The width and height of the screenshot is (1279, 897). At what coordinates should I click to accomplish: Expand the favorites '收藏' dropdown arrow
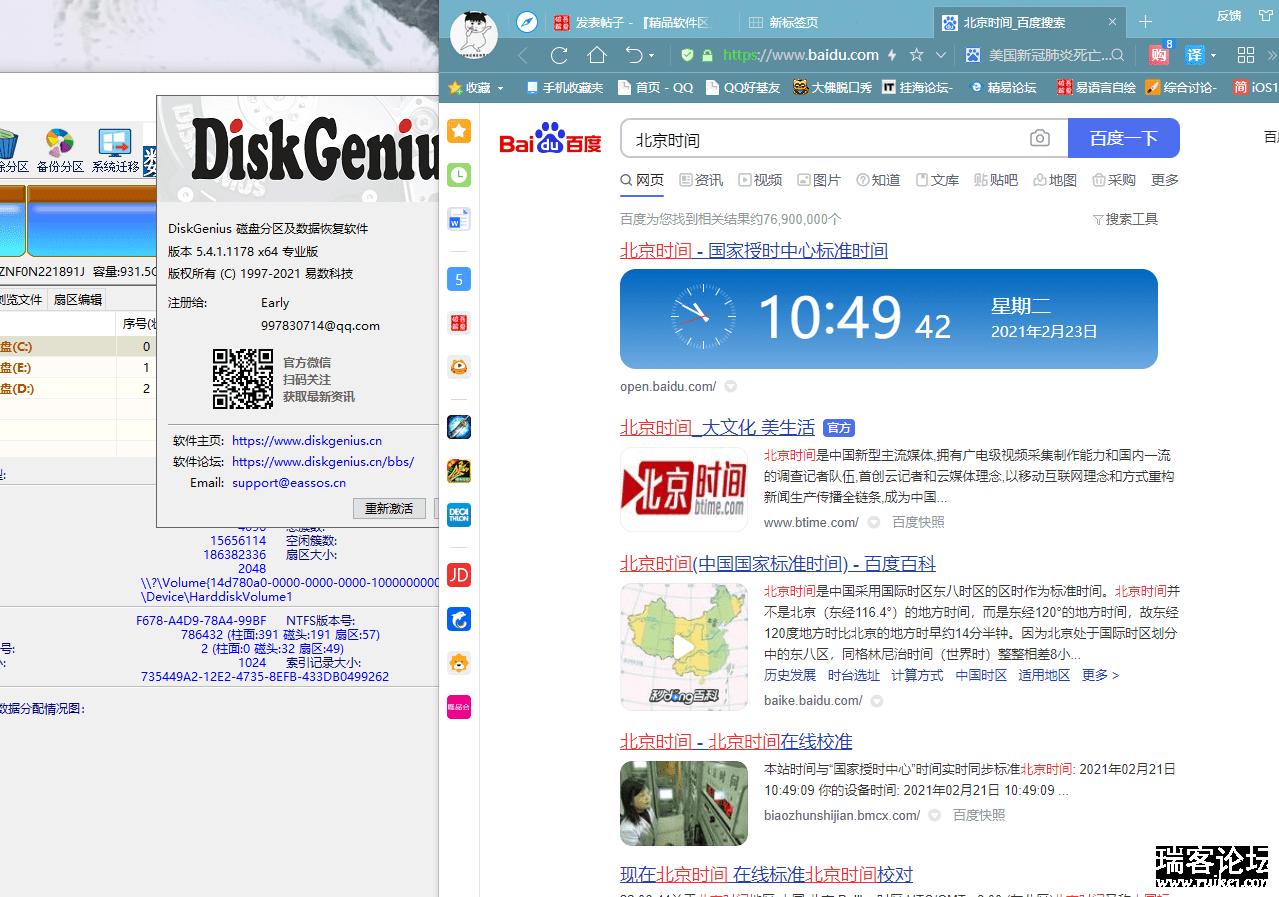499,88
